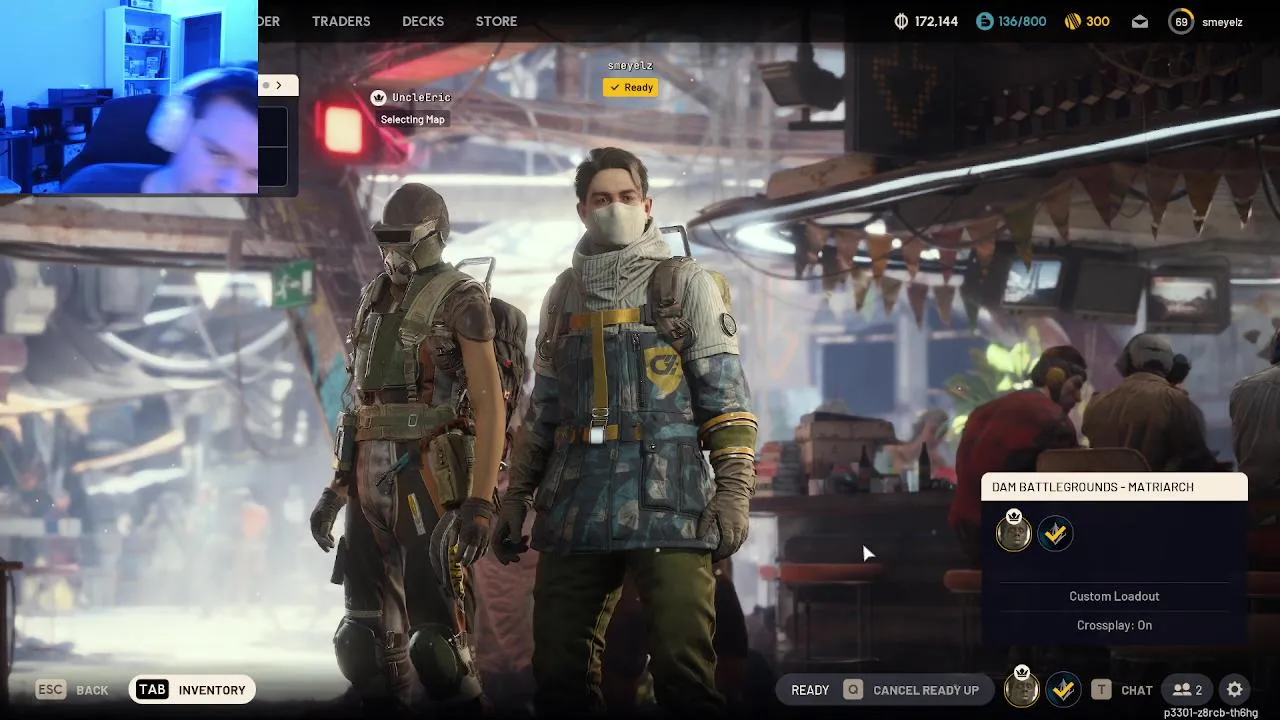Click the ESC key hint icon

tap(50, 690)
